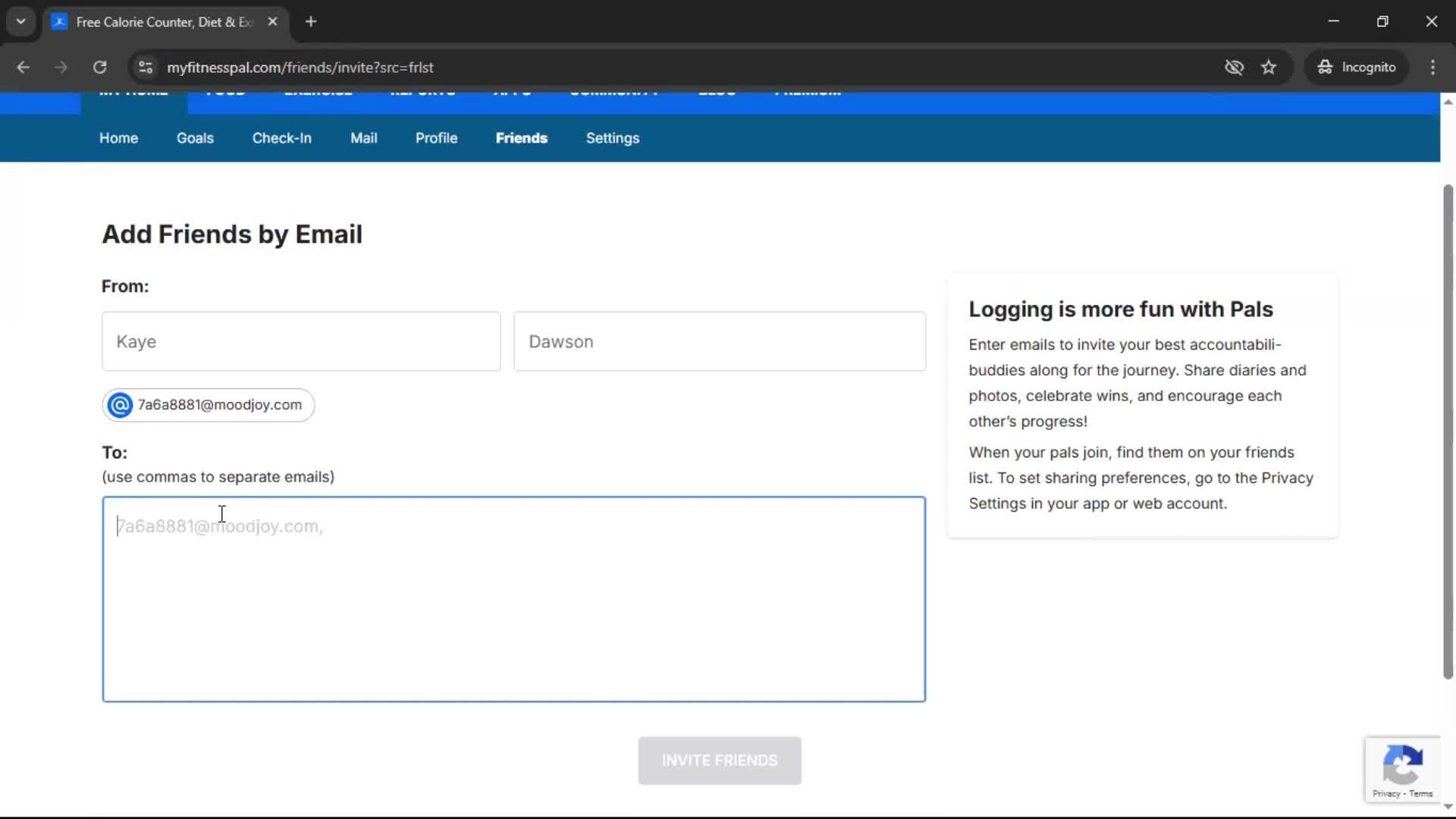Screen dimensions: 1456x819
Task: Expand the tab search dropdown
Action: click(21, 21)
